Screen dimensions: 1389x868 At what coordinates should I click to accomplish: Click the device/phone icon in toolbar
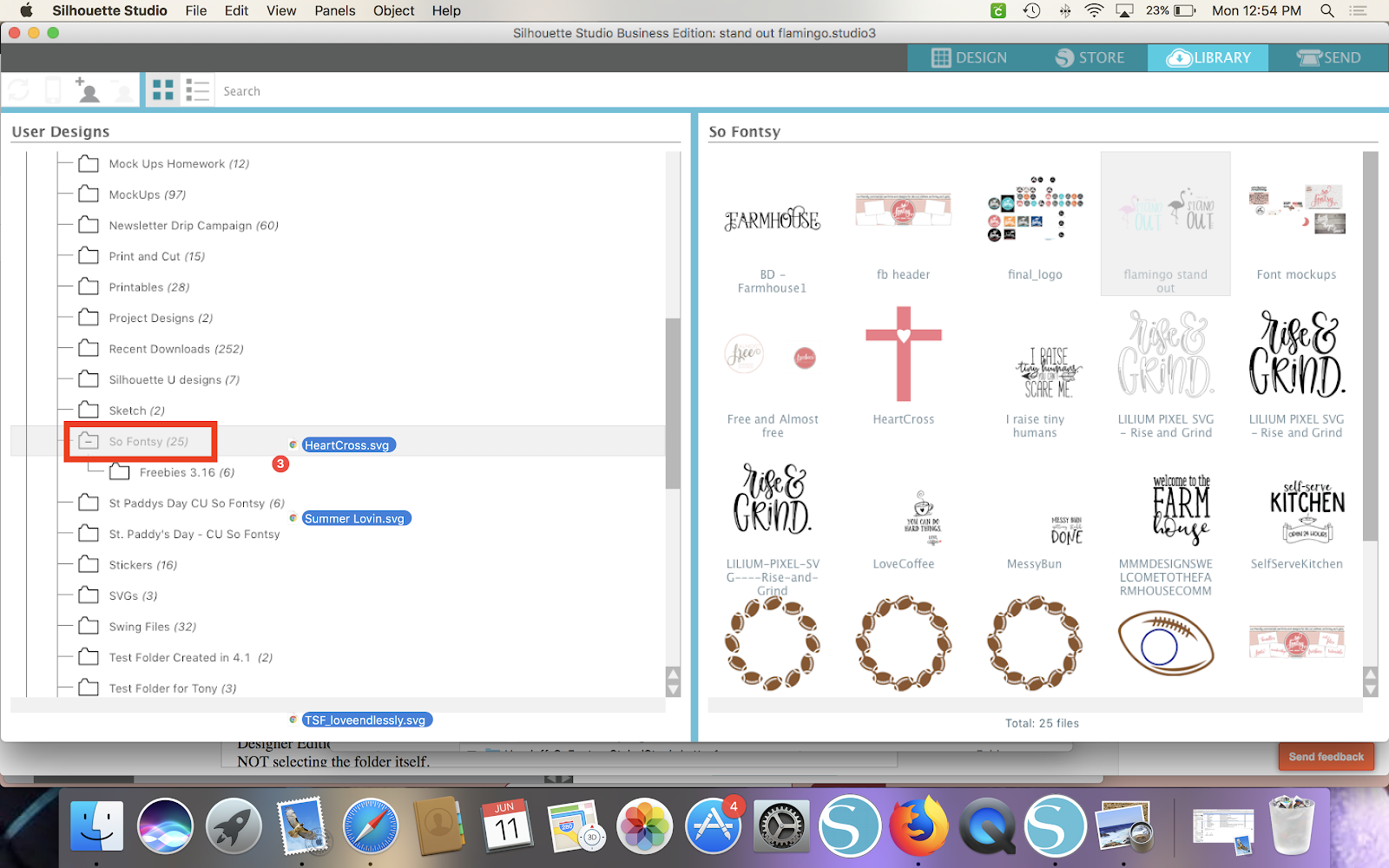pyautogui.click(x=53, y=90)
